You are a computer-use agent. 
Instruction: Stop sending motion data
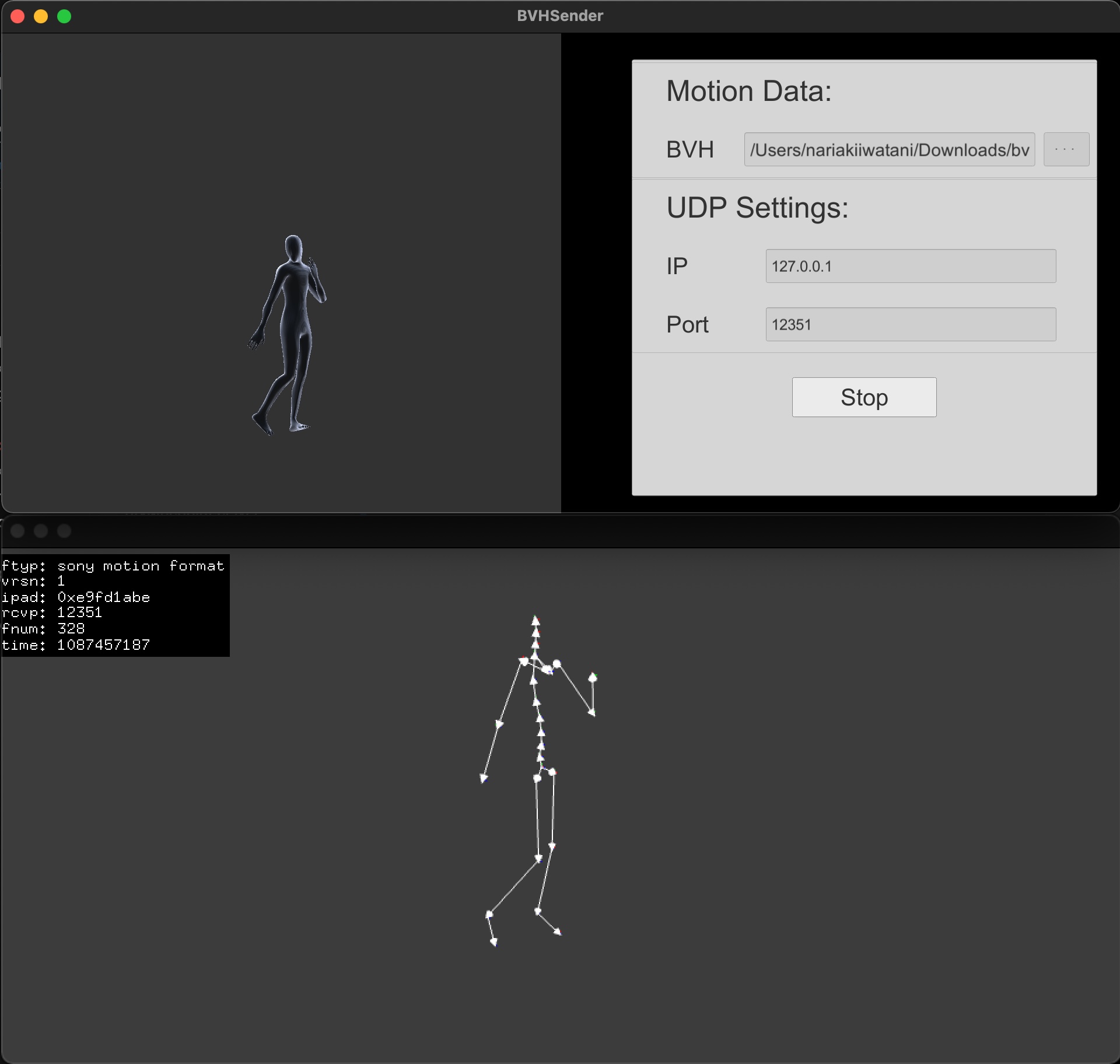864,397
